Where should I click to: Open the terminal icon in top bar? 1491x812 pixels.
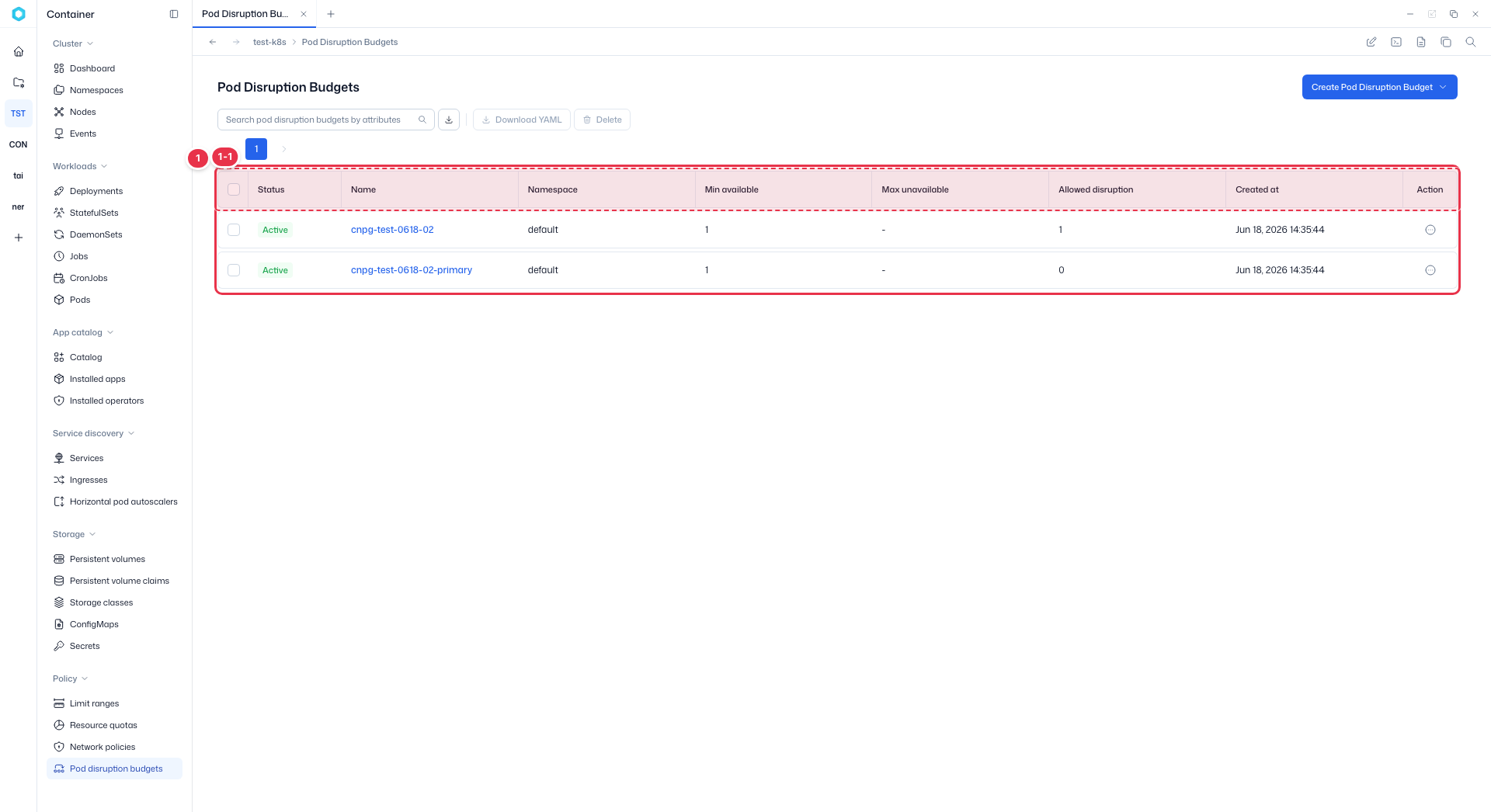[x=1396, y=42]
